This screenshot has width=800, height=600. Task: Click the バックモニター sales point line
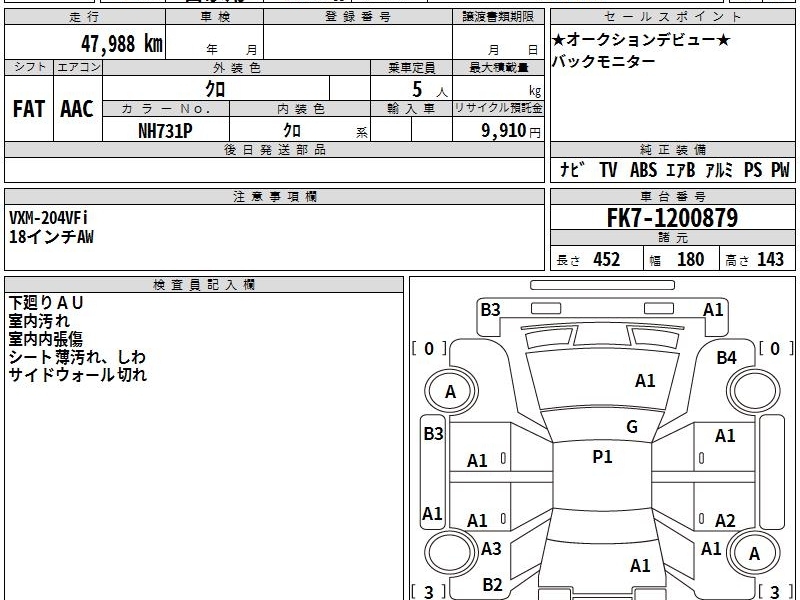(604, 61)
